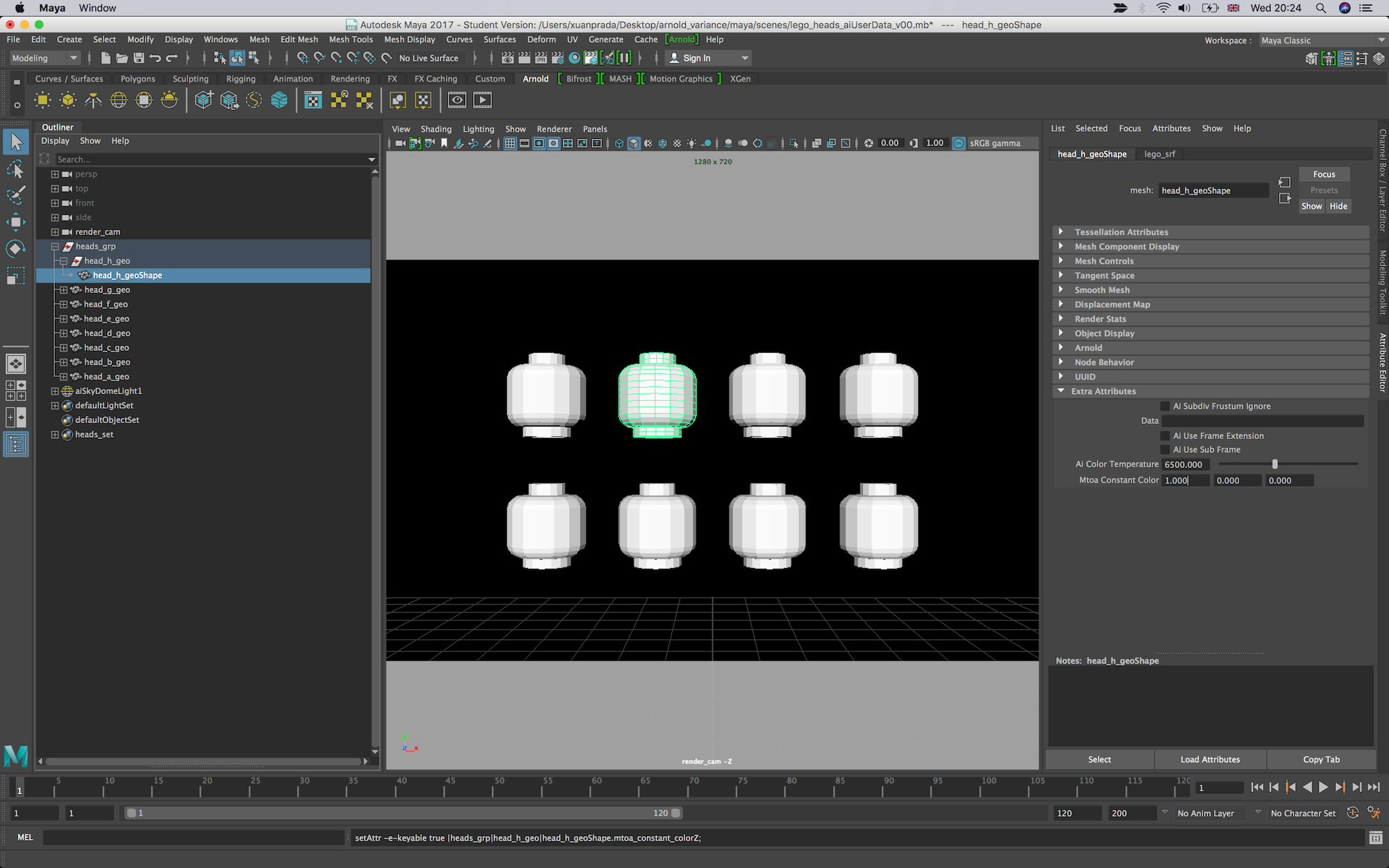The height and width of the screenshot is (868, 1389).
Task: Open the viewport Lighting menu
Action: [x=478, y=129]
